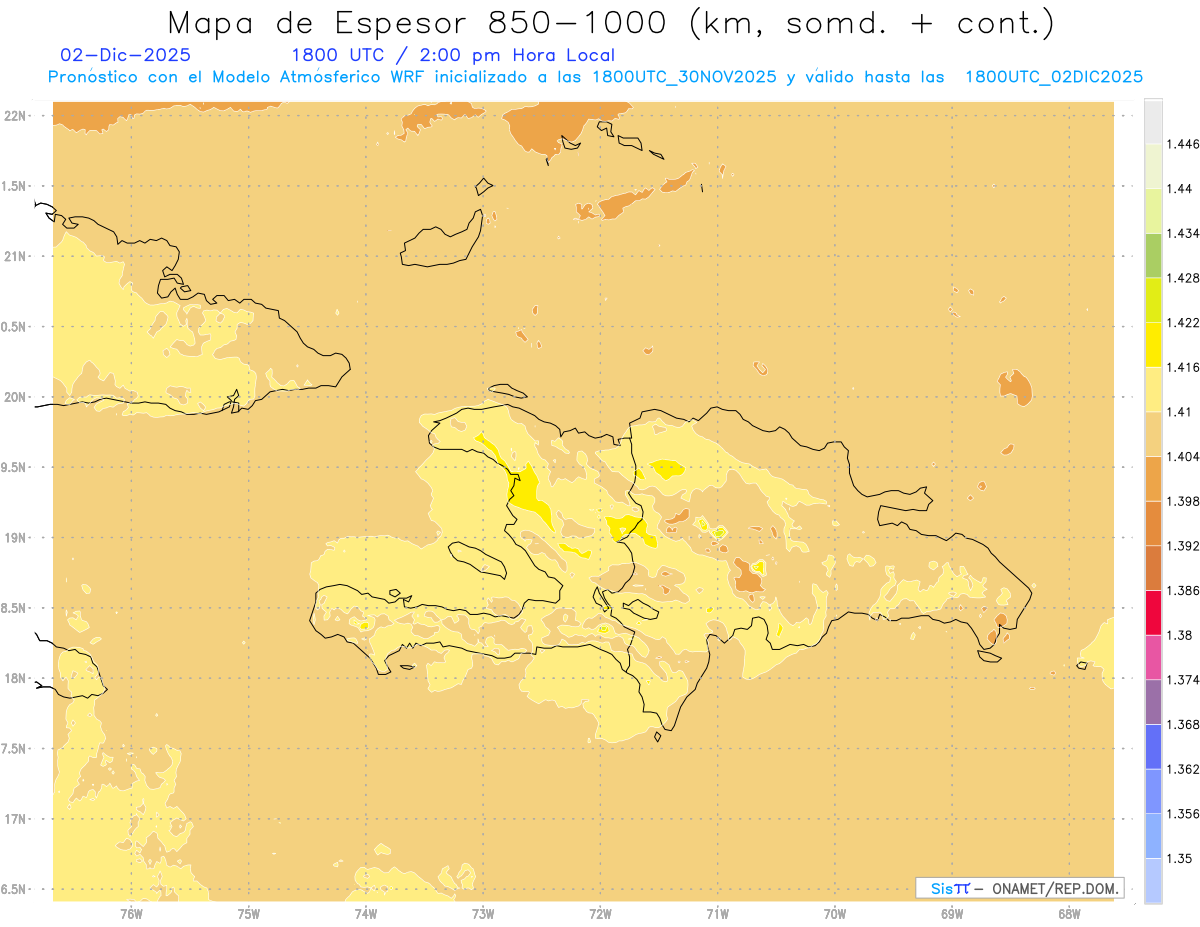Click the 18N latitude axis label
The image size is (1200, 927).
click(15, 678)
